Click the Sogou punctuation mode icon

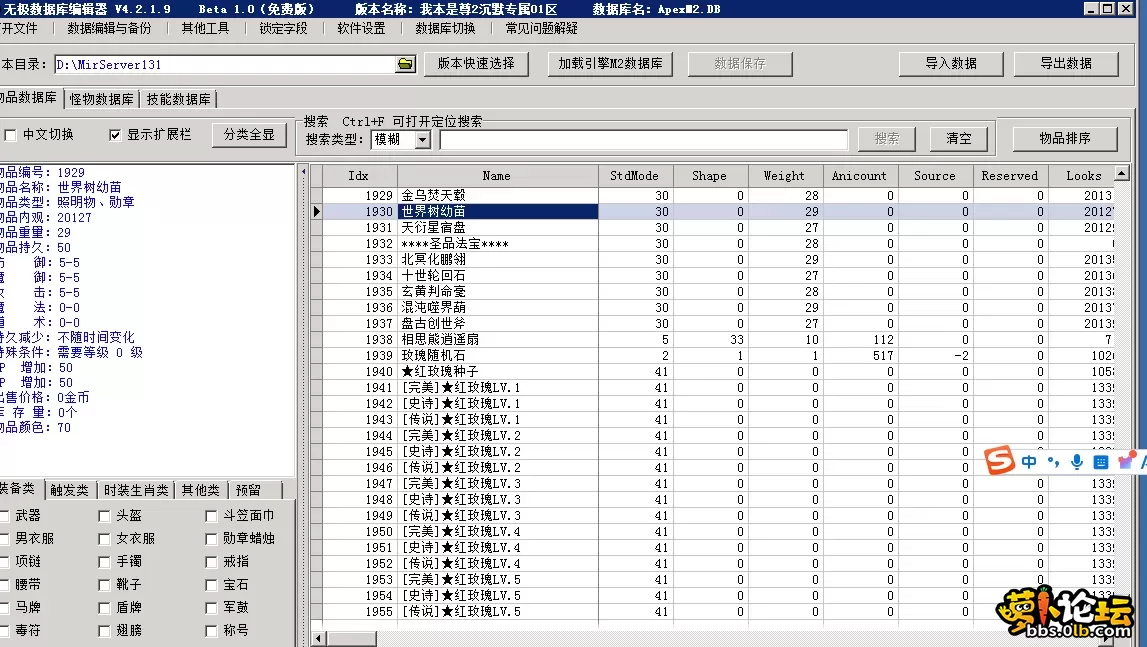[1053, 462]
